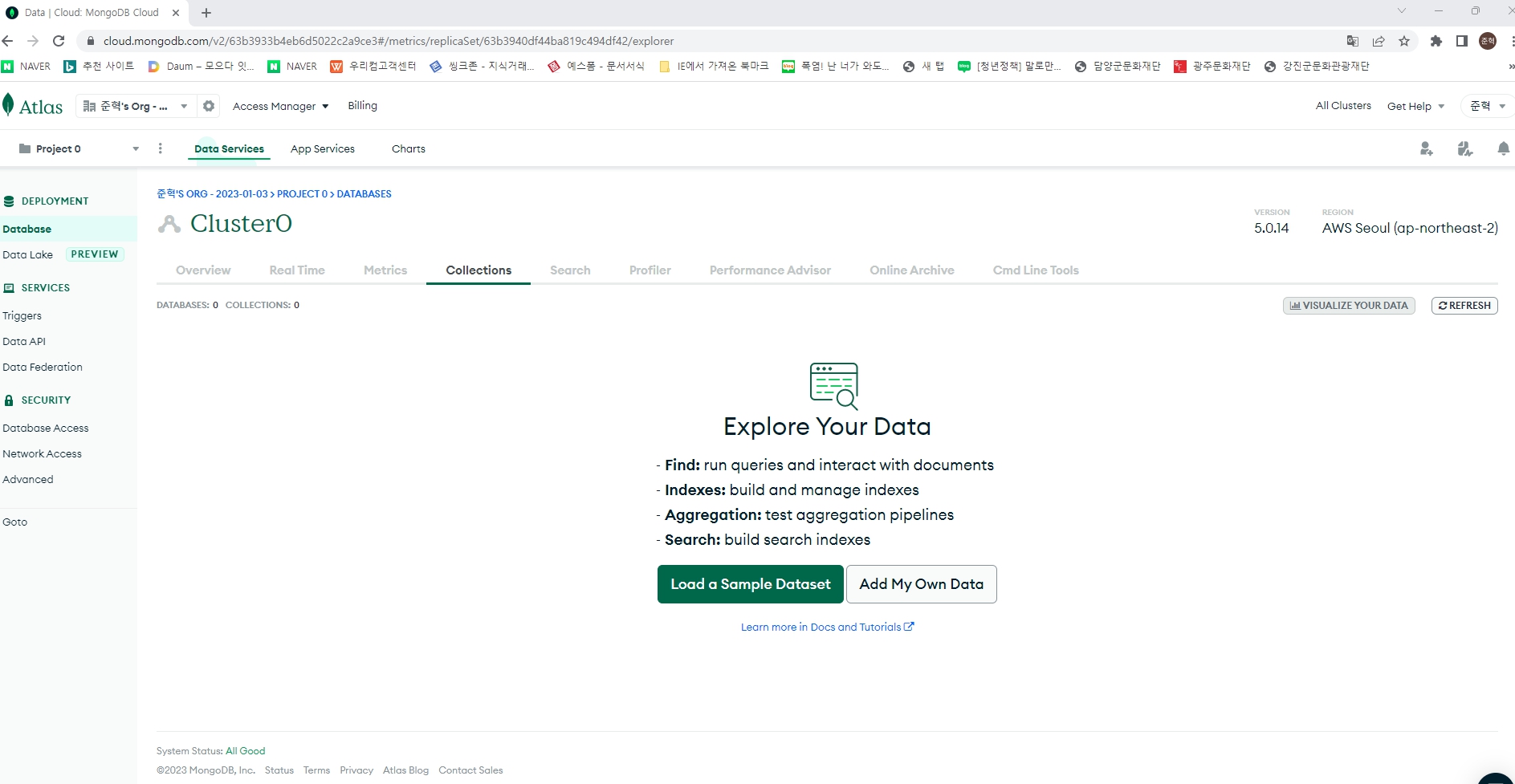1515x784 pixels.
Task: Open Chrome profile avatar
Action: (1488, 41)
